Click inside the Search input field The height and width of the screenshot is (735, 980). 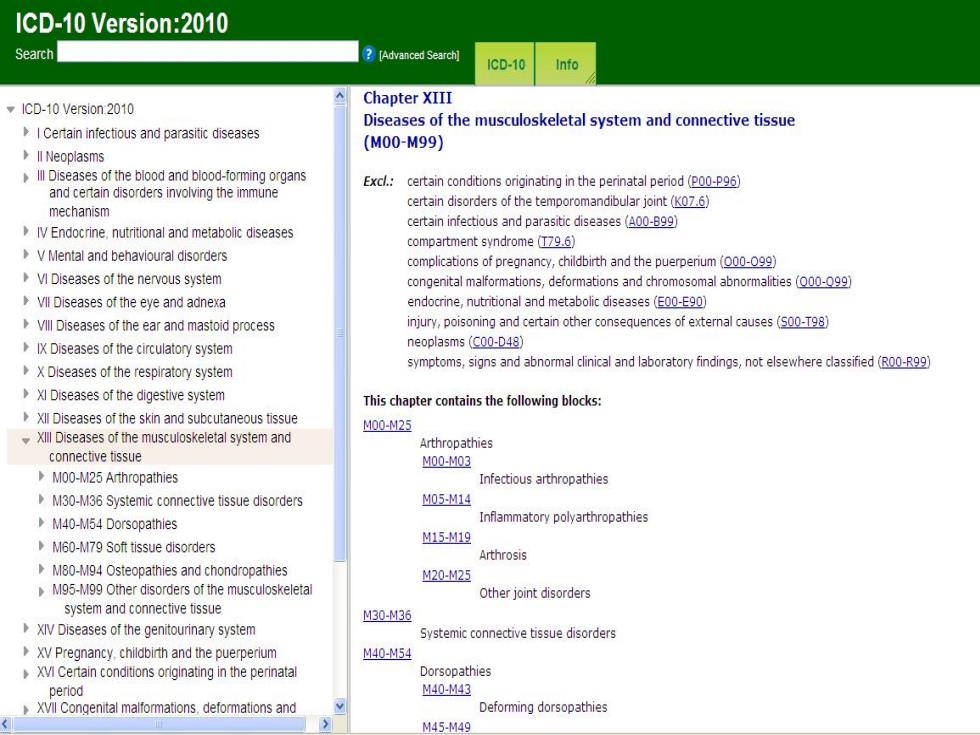pyautogui.click(x=208, y=51)
